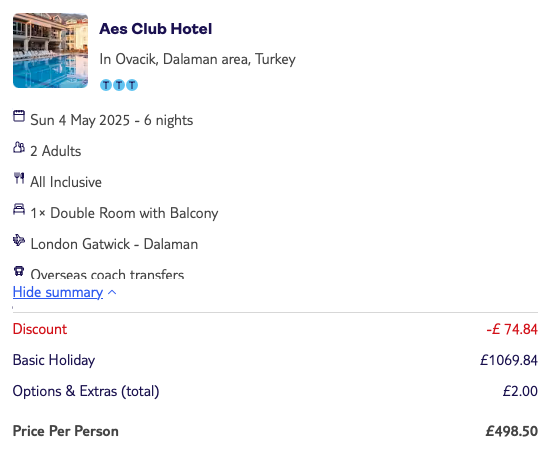Viewport: 549px width, 455px height.
Task: Click the Aes Club Hotel title
Action: [x=156, y=29]
